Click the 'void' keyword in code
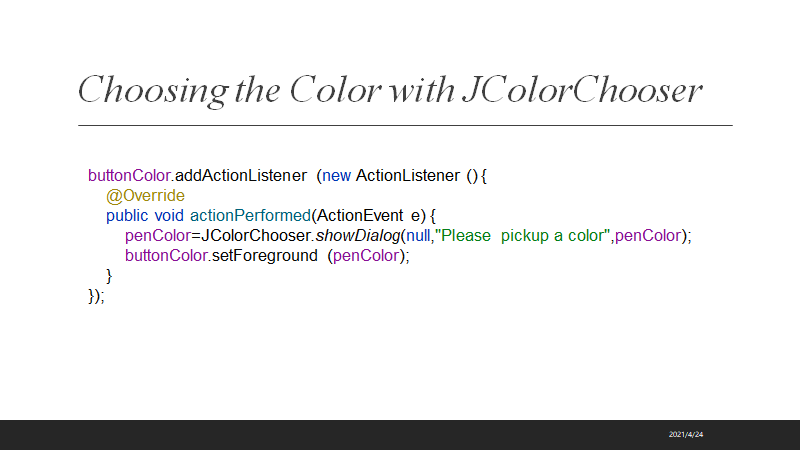The width and height of the screenshot is (800, 450). coord(169,216)
